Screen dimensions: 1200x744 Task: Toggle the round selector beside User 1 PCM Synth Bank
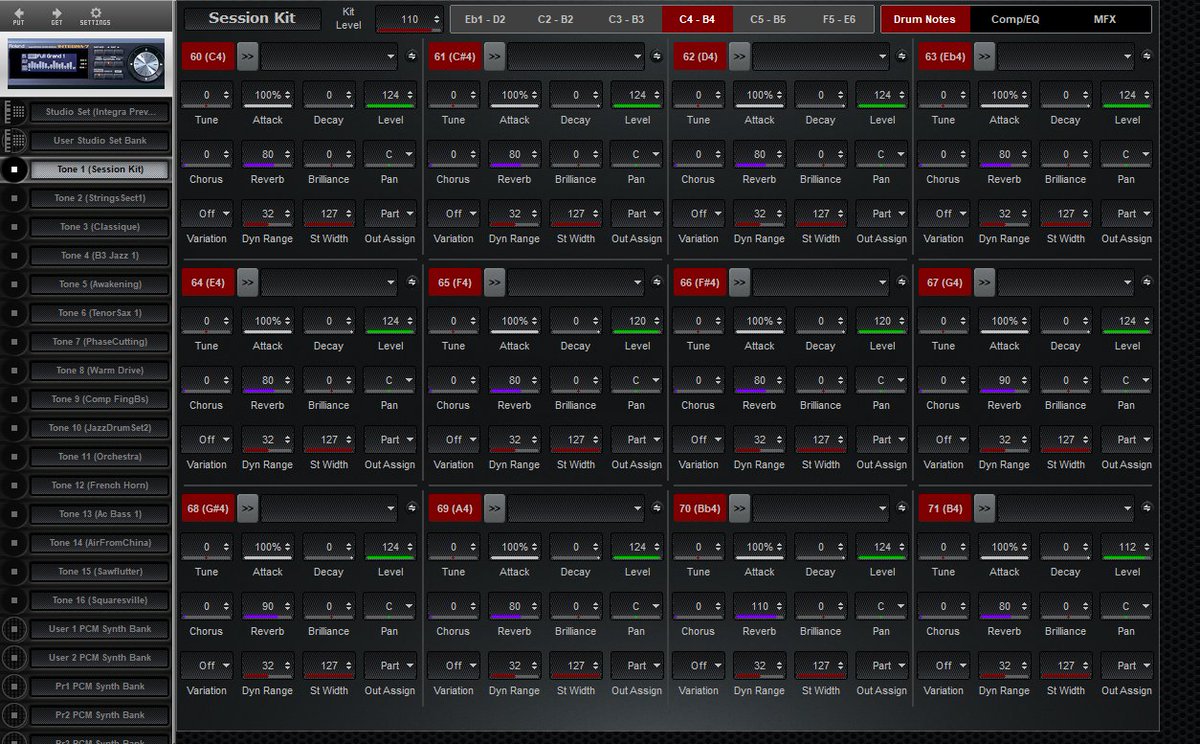(x=14, y=628)
